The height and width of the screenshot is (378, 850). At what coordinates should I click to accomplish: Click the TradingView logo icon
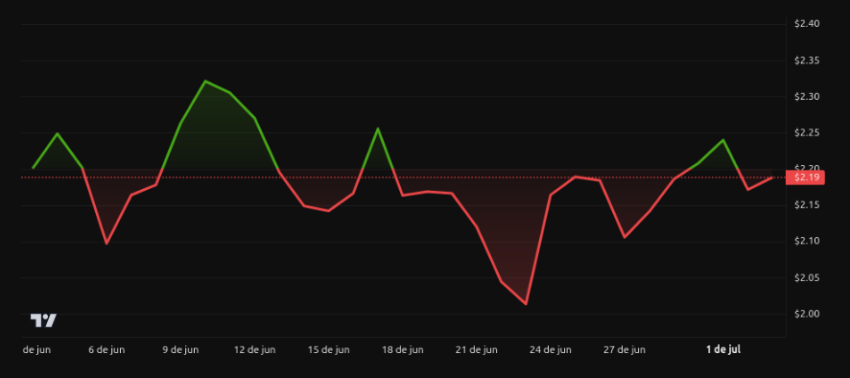tap(43, 321)
